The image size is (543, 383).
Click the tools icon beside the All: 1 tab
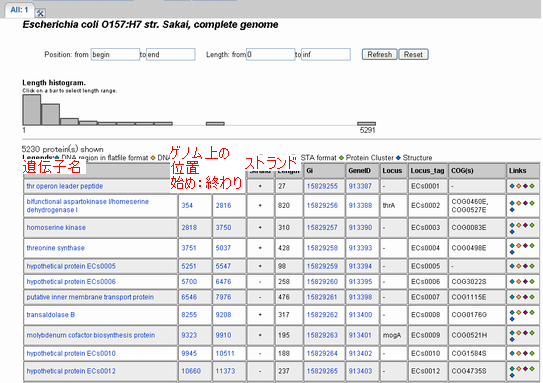coord(40,13)
